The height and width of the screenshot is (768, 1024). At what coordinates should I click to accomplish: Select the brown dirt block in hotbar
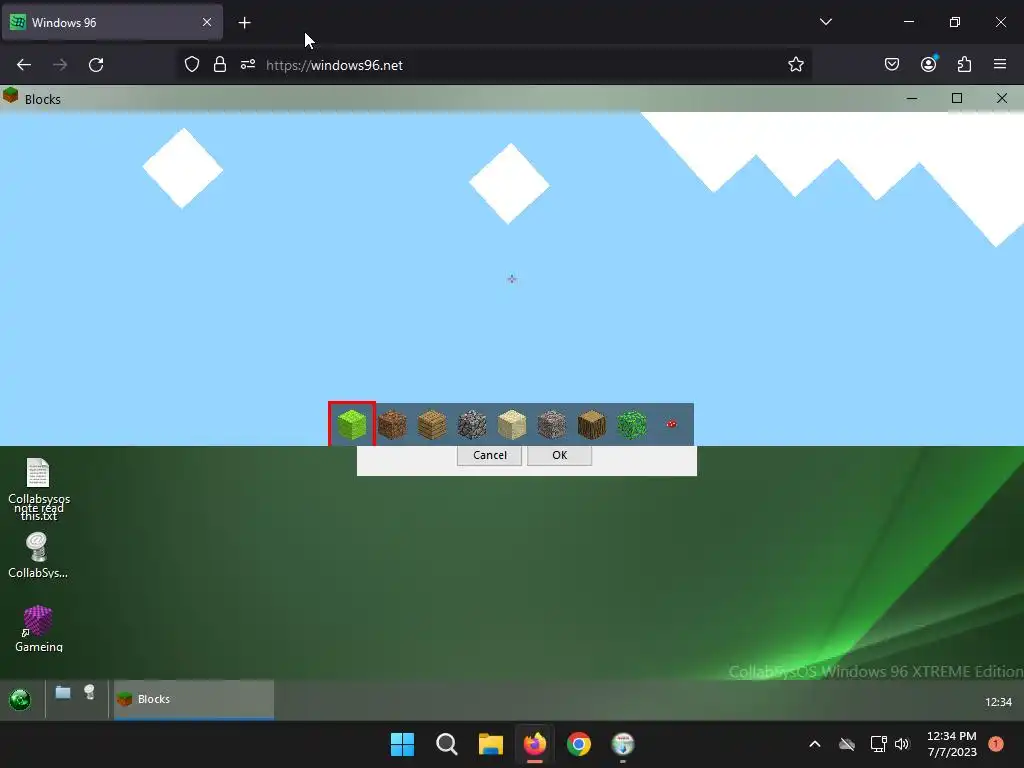tap(392, 424)
